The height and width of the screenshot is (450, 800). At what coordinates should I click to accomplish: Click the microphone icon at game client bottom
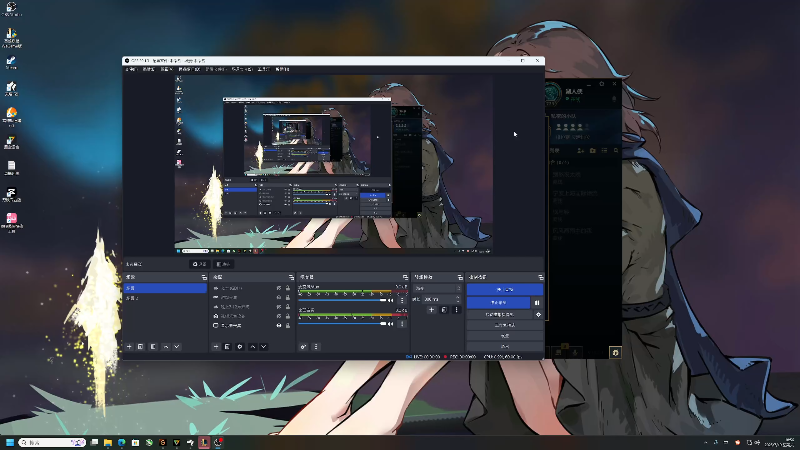click(575, 352)
